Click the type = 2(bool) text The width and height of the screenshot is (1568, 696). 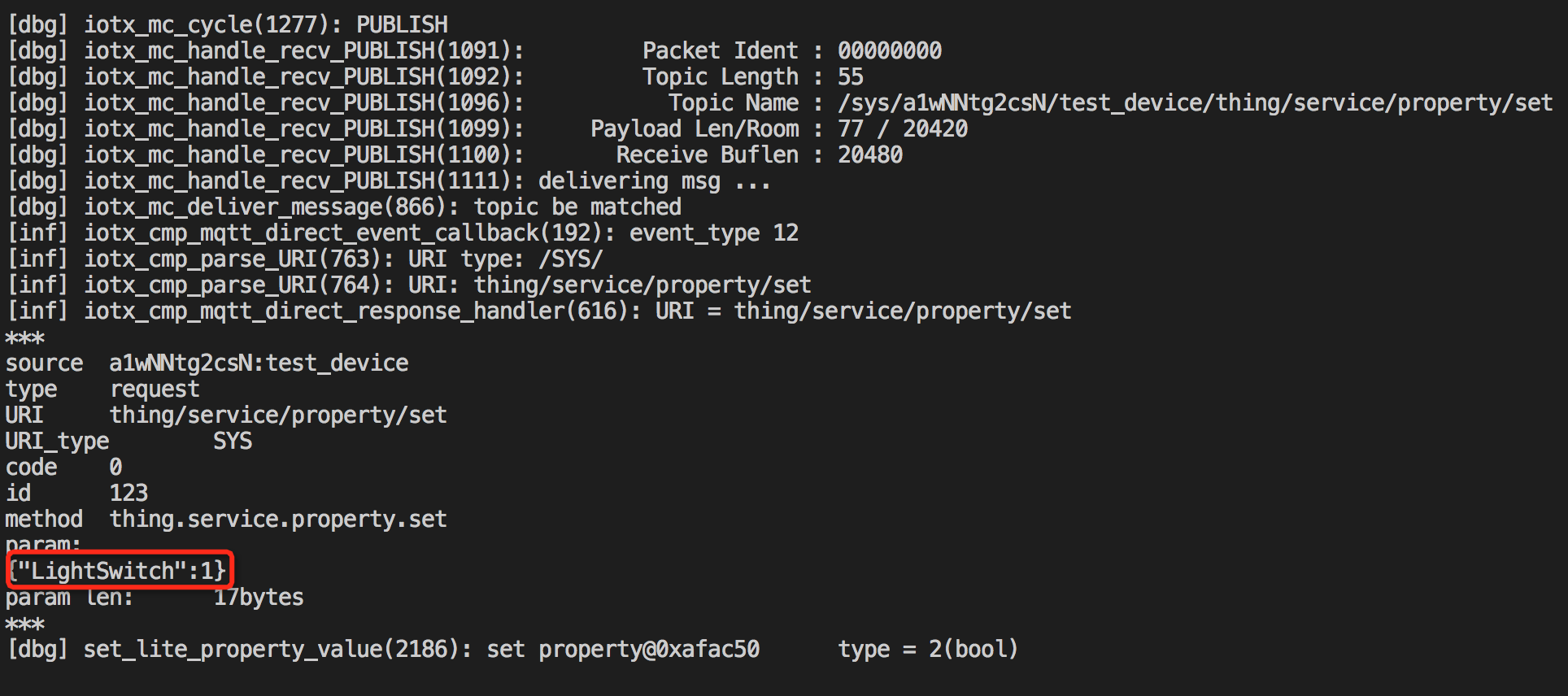(928, 649)
